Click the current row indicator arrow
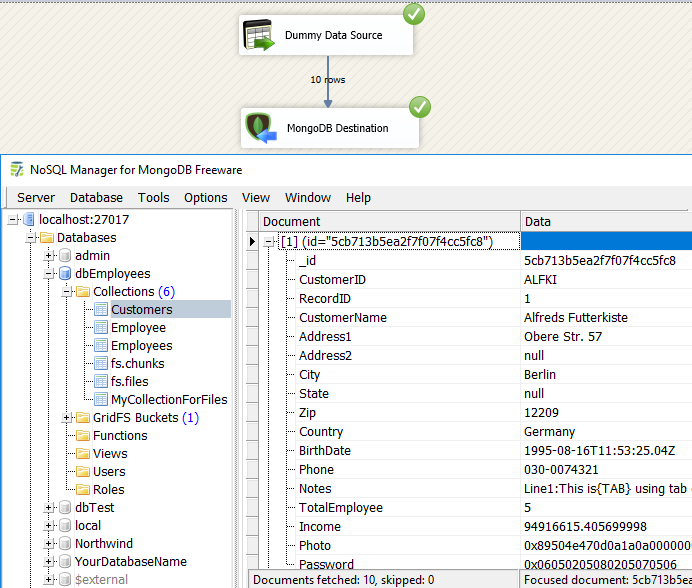 pos(252,241)
